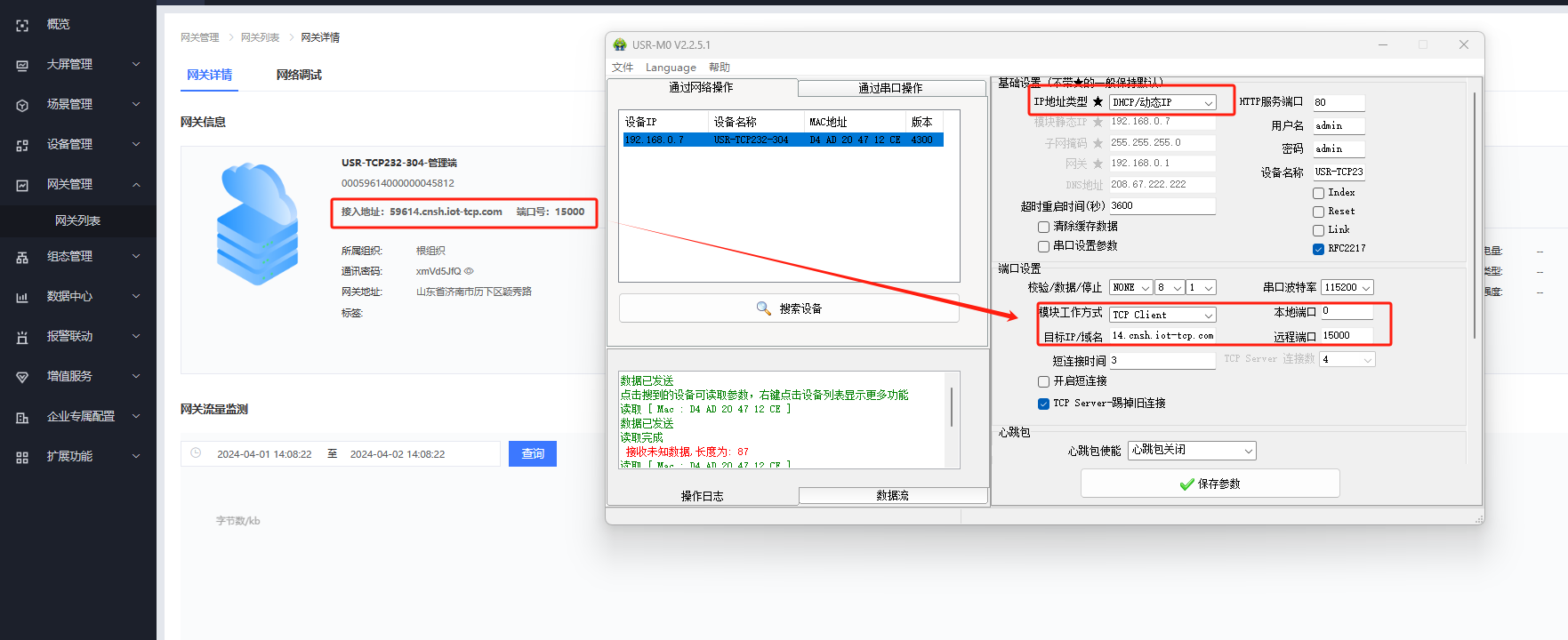The width and height of the screenshot is (1568, 640).
Task: Click the USR-M0 title bar app icon
Action: point(620,44)
